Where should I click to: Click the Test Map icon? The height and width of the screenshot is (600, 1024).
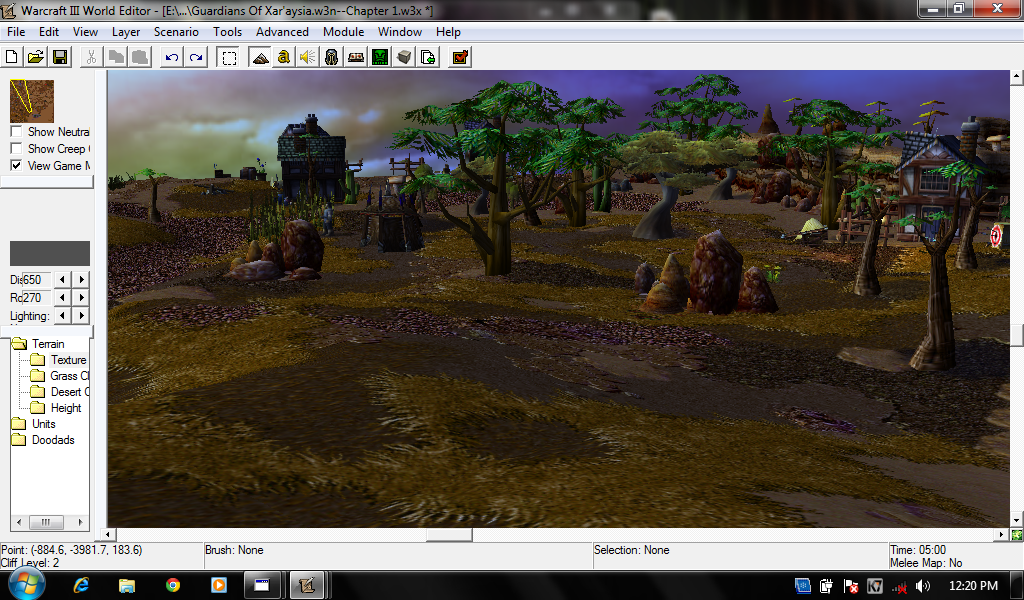(x=460, y=57)
